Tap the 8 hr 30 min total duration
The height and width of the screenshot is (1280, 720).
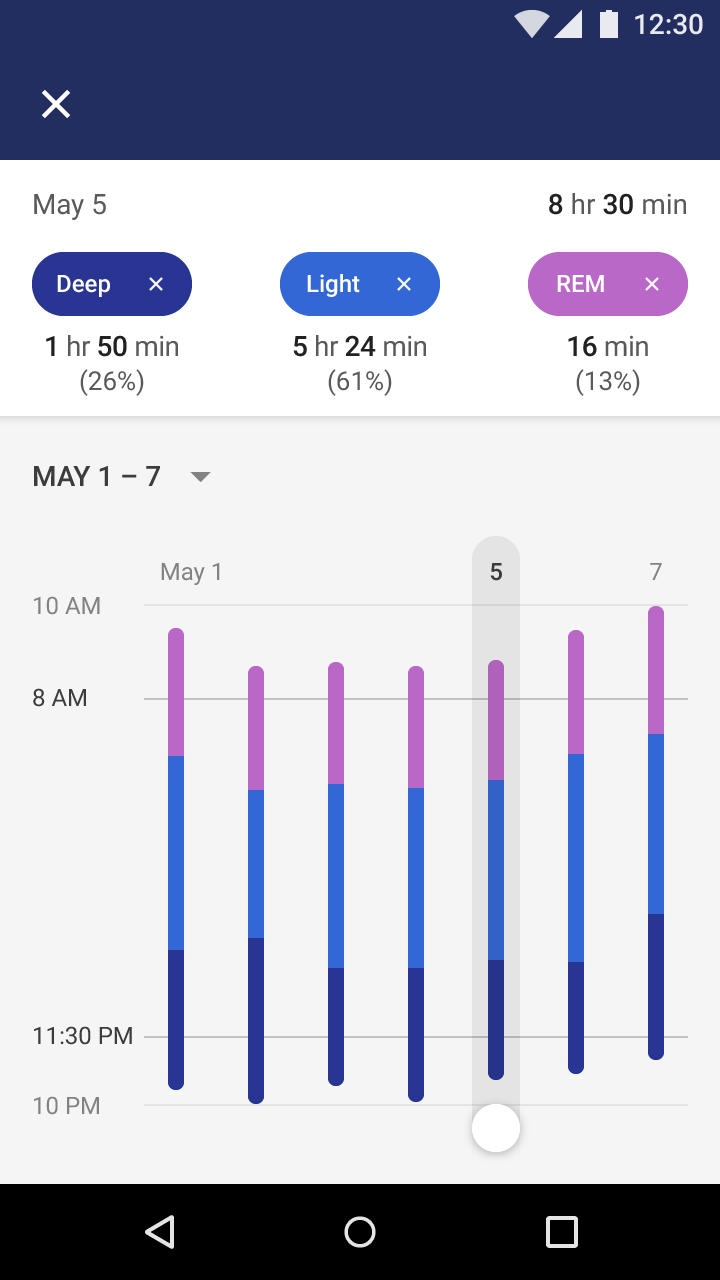[617, 205]
